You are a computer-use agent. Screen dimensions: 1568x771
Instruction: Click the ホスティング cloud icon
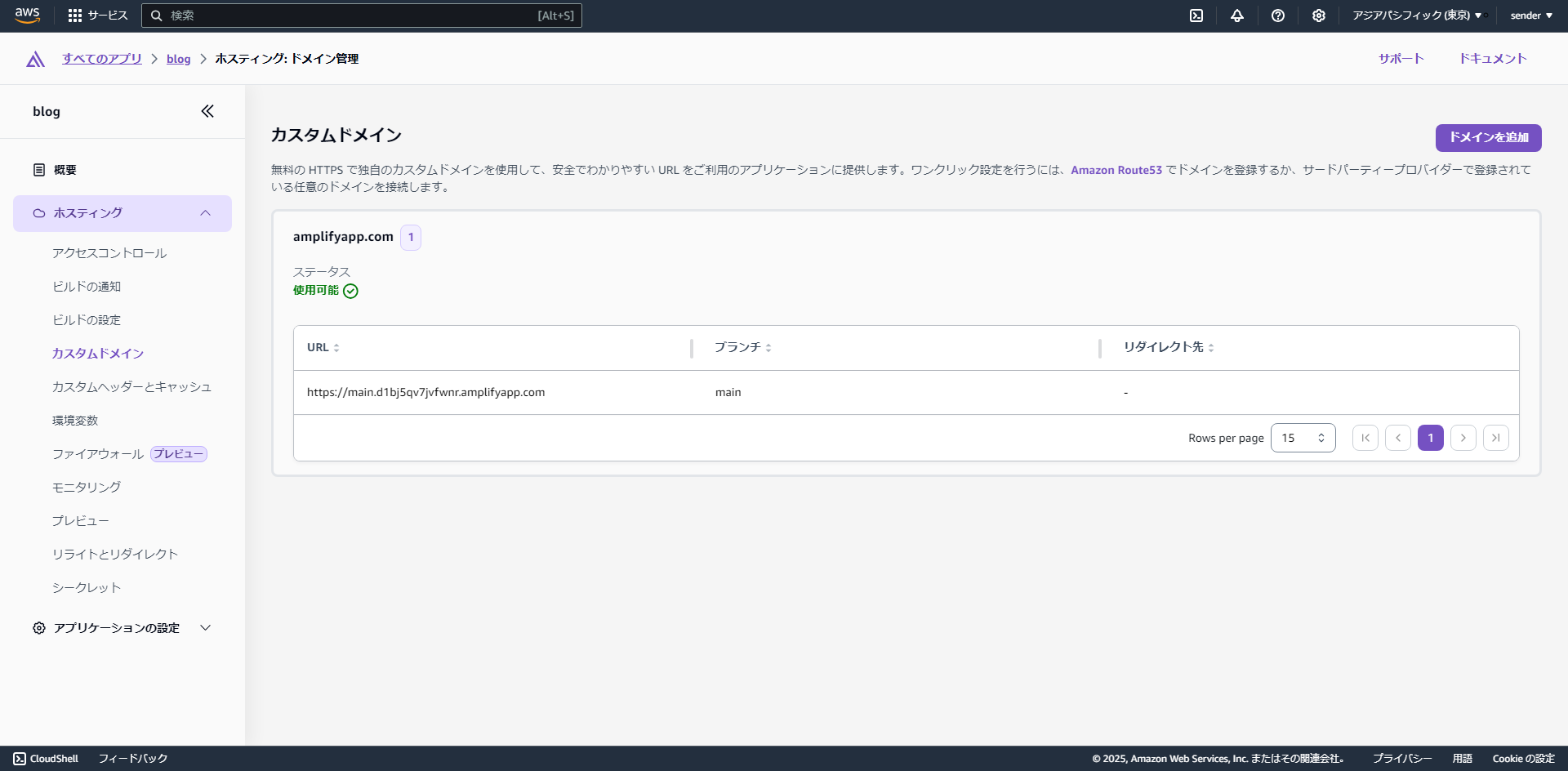(x=39, y=213)
